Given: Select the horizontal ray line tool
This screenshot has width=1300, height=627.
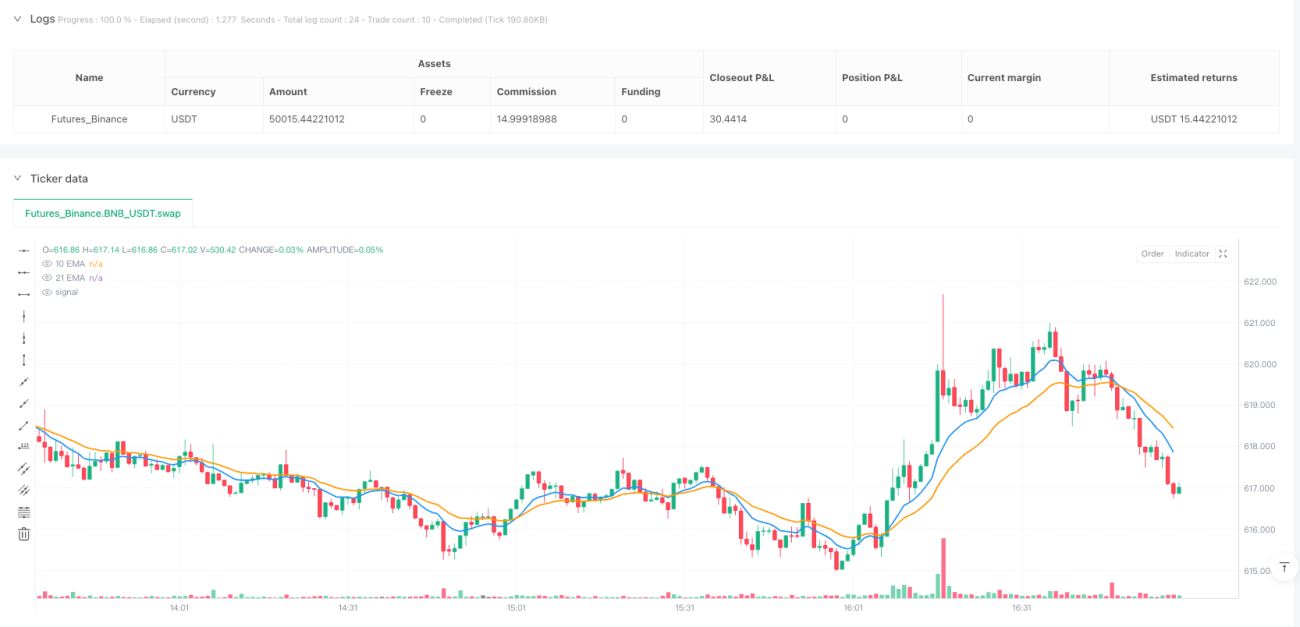Looking at the screenshot, I should (24, 272).
